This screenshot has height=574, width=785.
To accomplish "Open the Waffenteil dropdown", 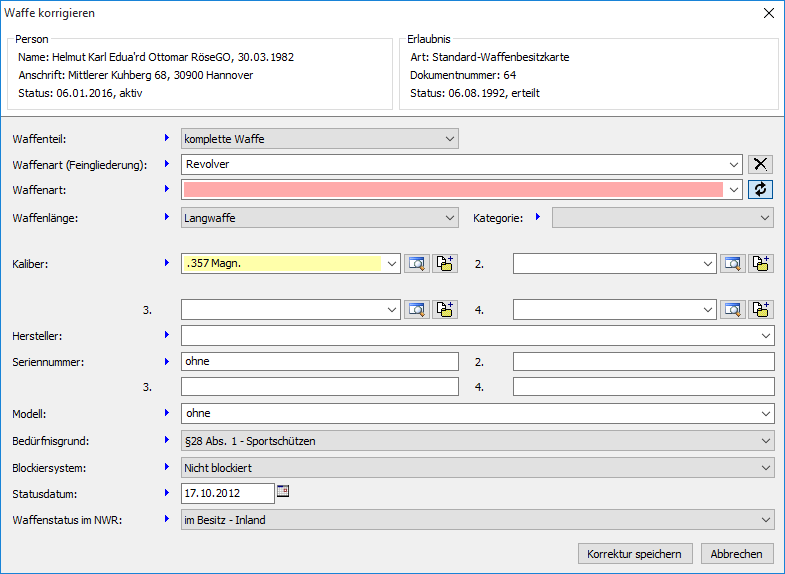I will (x=320, y=139).
